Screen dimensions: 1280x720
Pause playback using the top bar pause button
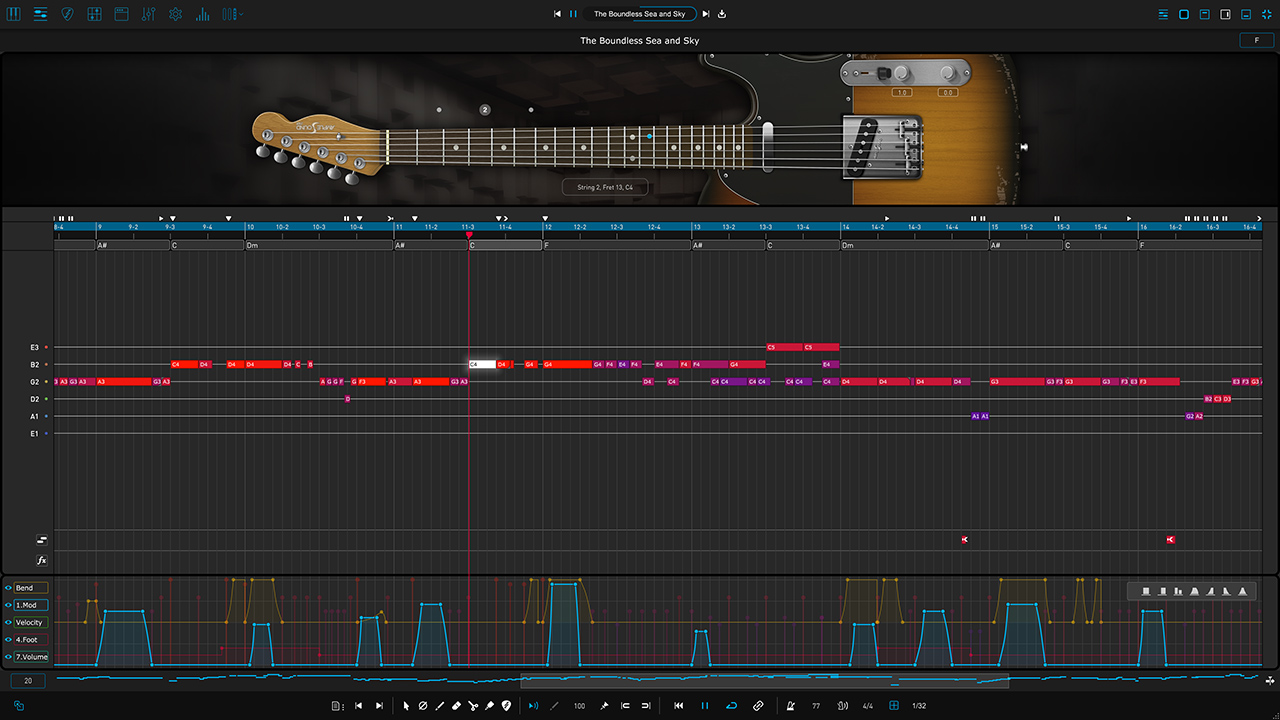(x=573, y=14)
